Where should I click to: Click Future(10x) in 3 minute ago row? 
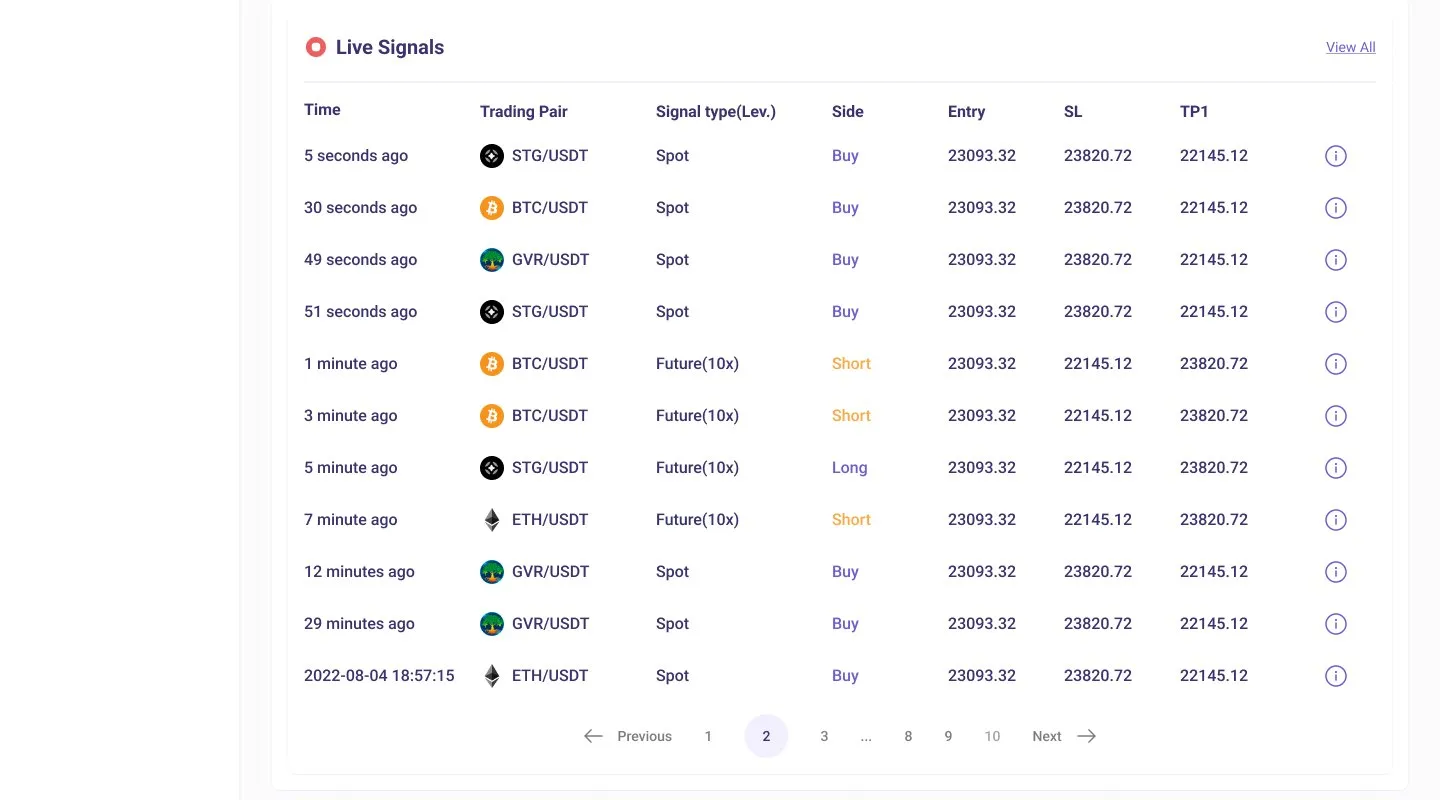coord(697,416)
